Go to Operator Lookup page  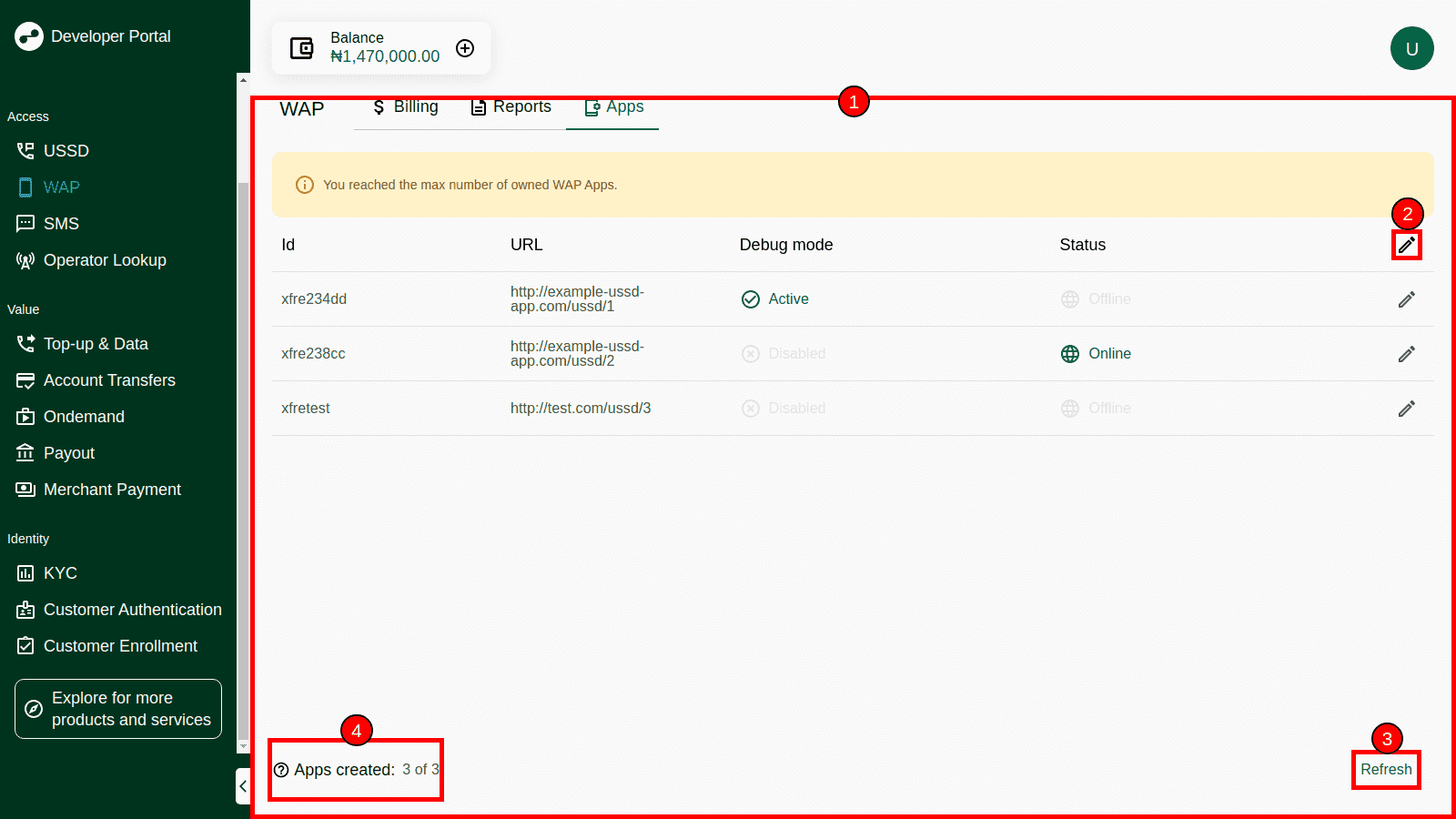click(x=104, y=260)
